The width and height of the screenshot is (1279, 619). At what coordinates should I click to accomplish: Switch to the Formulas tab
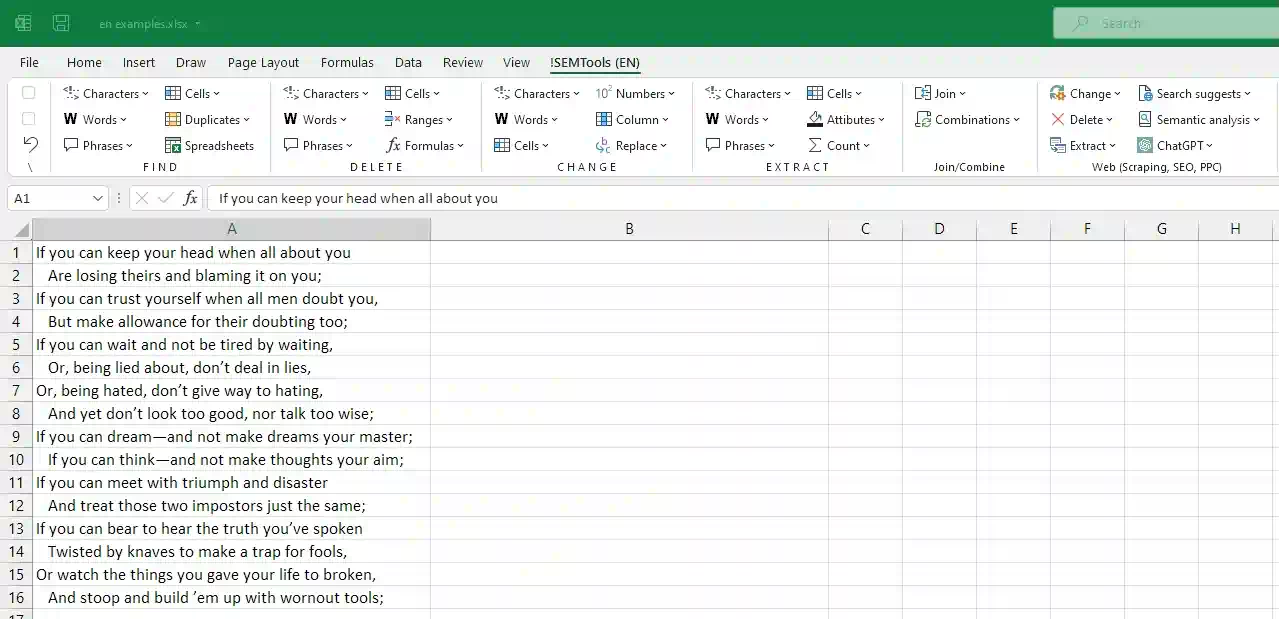click(347, 62)
